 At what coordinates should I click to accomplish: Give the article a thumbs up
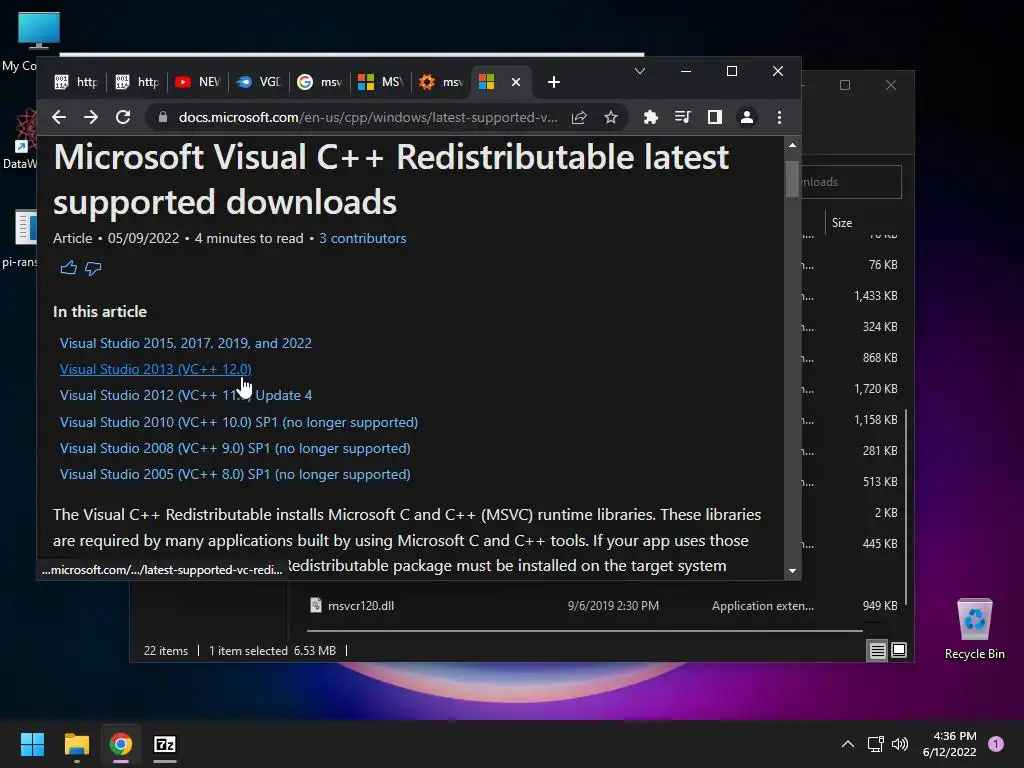click(69, 268)
